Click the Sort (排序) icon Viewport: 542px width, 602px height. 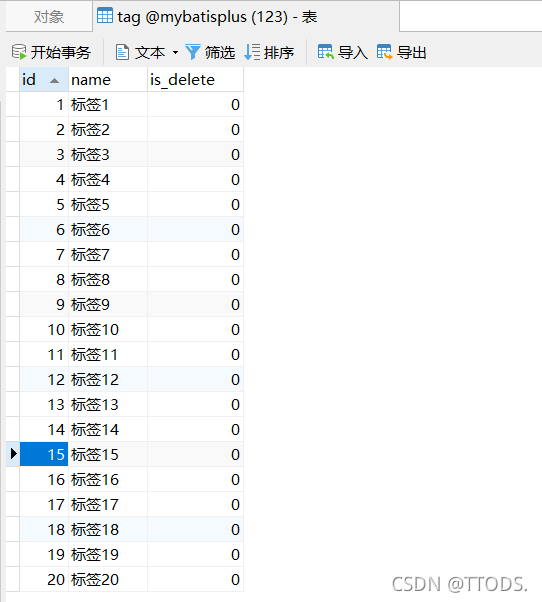point(252,52)
